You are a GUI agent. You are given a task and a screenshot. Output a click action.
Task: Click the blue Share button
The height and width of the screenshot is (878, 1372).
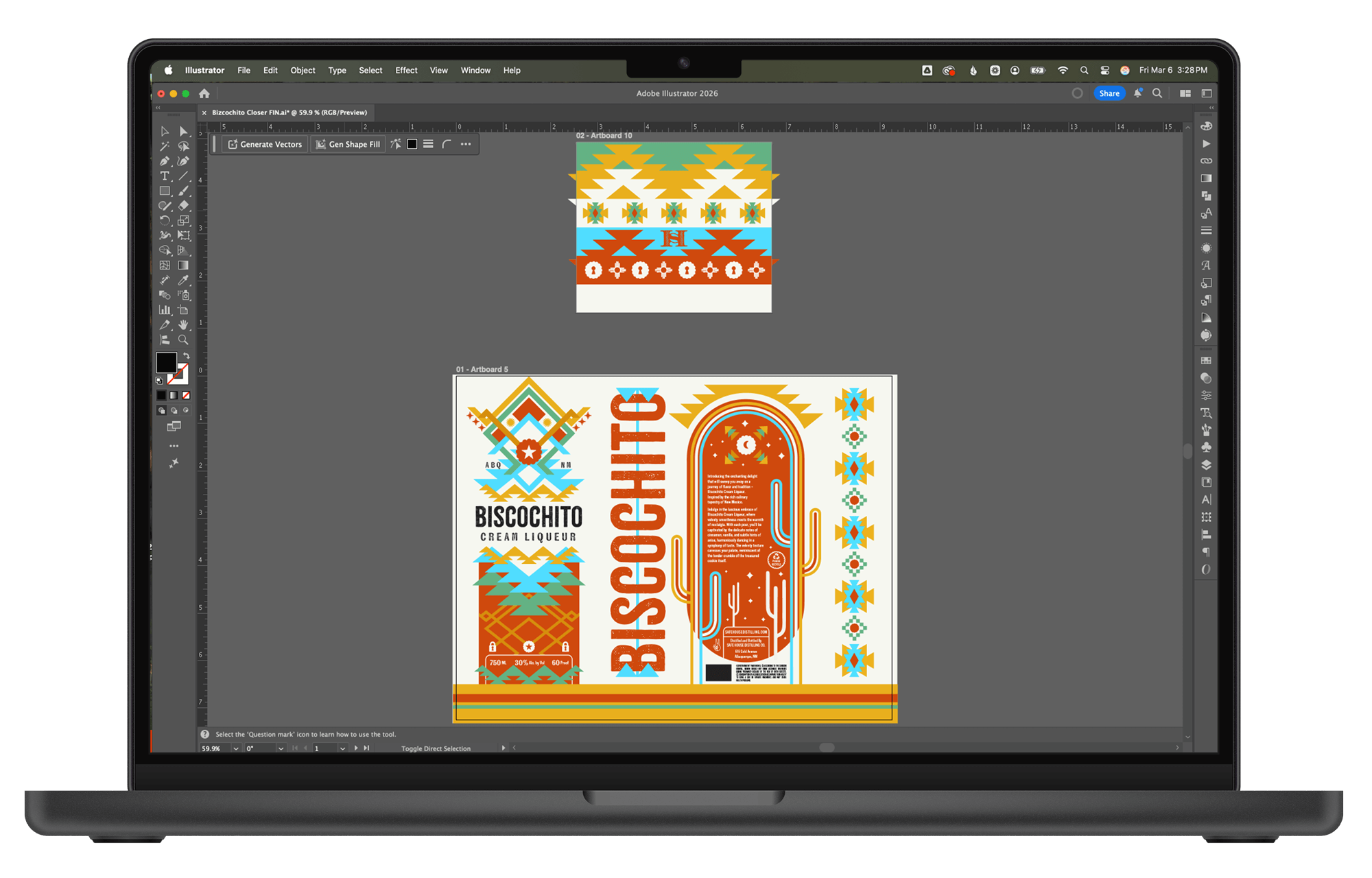coord(1109,93)
